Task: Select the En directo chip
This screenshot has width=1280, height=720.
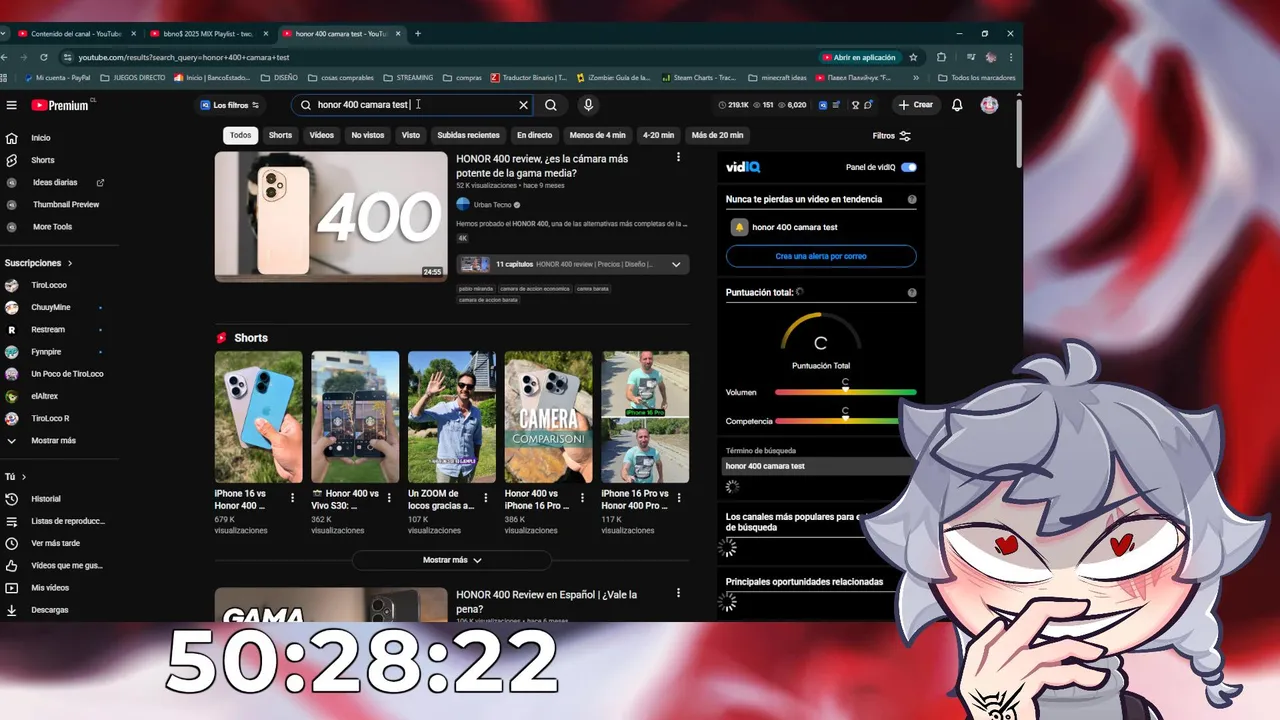Action: pyautogui.click(x=534, y=135)
